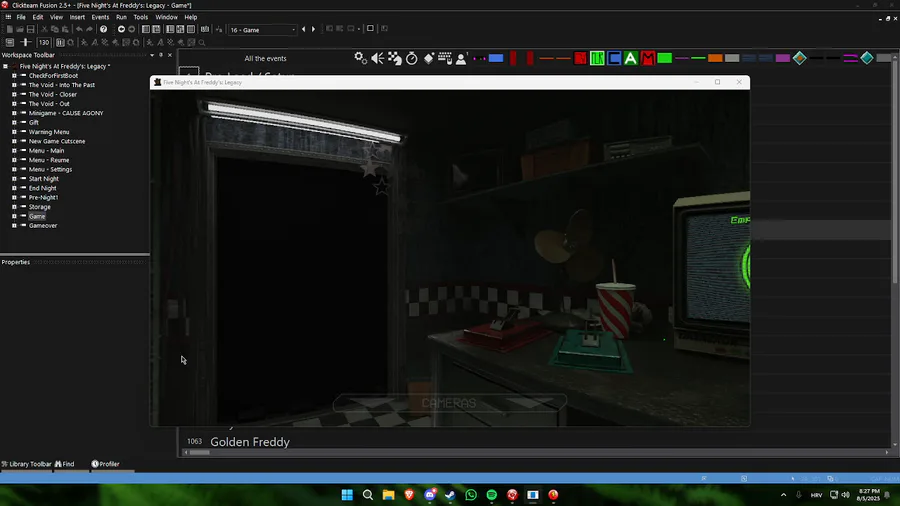900x506 pixels.
Task: Close the Workspace Toolbar panel
Action: (170, 55)
